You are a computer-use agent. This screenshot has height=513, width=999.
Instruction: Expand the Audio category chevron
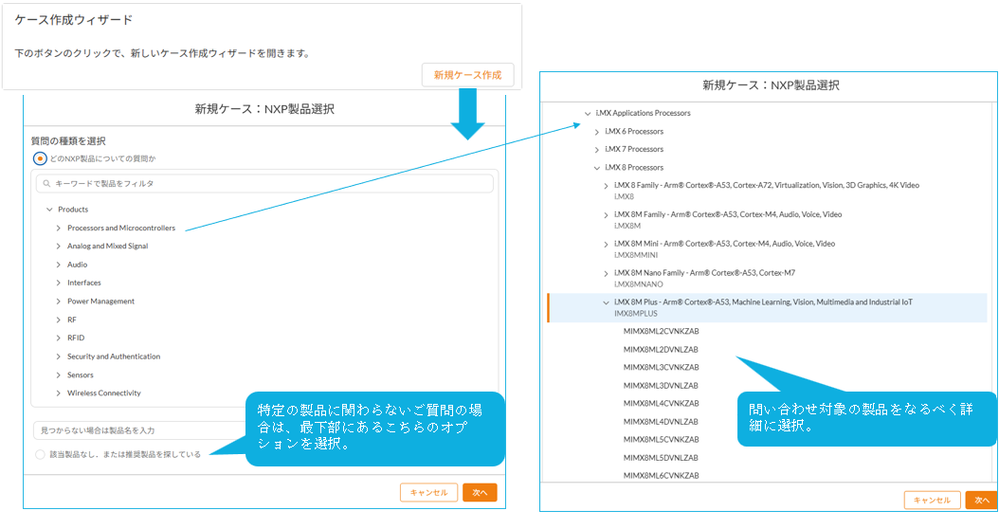[58, 264]
